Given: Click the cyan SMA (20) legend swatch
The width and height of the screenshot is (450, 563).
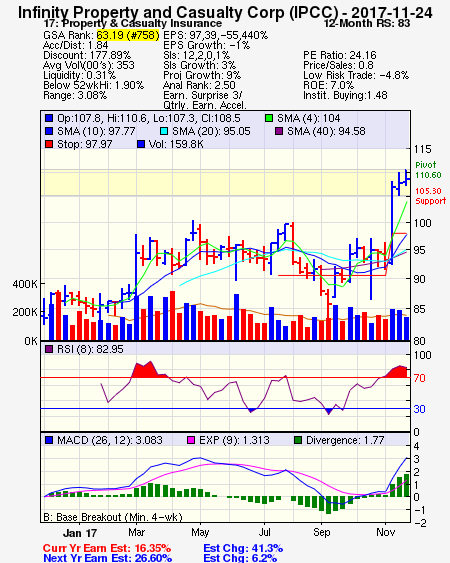Looking at the screenshot, I should click(x=164, y=131).
